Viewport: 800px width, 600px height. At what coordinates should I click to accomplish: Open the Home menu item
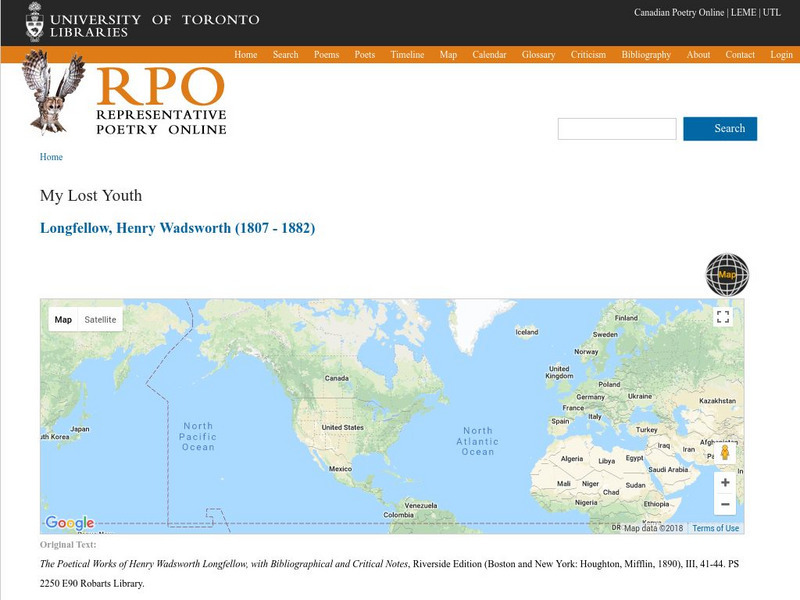pyautogui.click(x=245, y=55)
